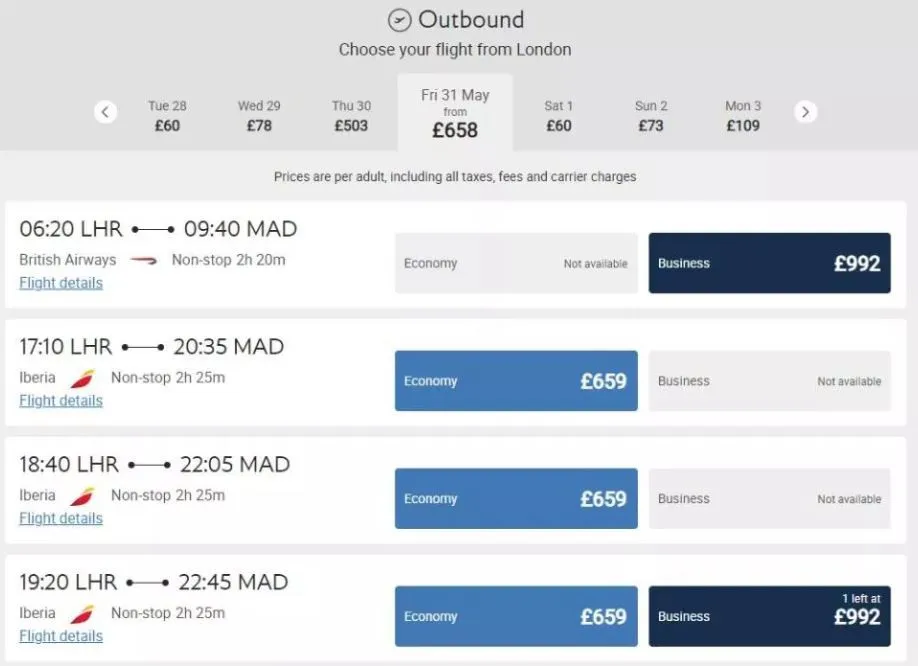Choose Business £992 on 06:20 flight
Image resolution: width=918 pixels, height=666 pixels.
point(769,263)
